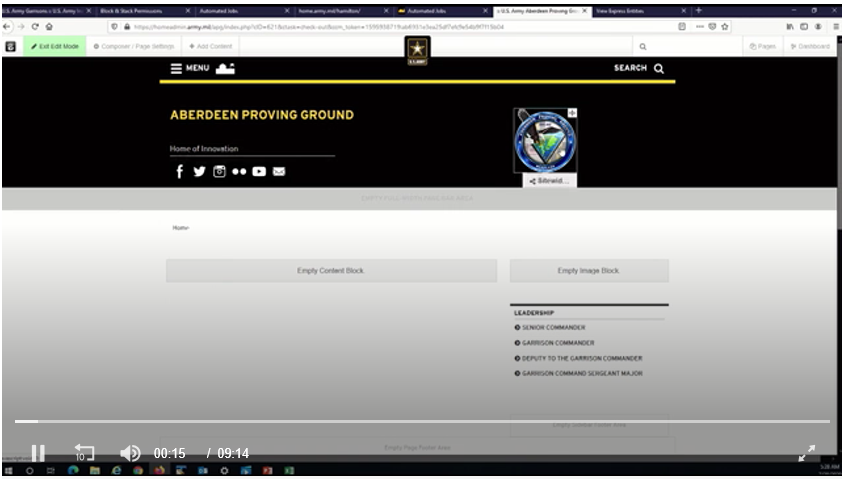Click the garrison crest image
843x479 pixels.
coord(545,140)
